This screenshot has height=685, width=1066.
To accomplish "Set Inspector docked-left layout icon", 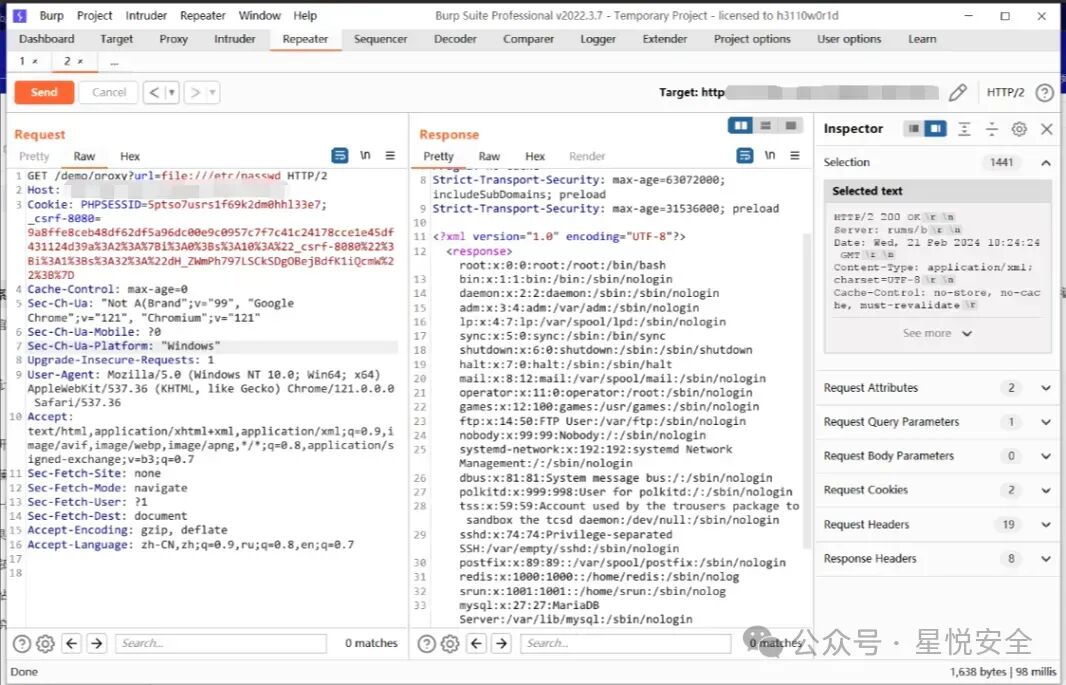I will coord(914,128).
